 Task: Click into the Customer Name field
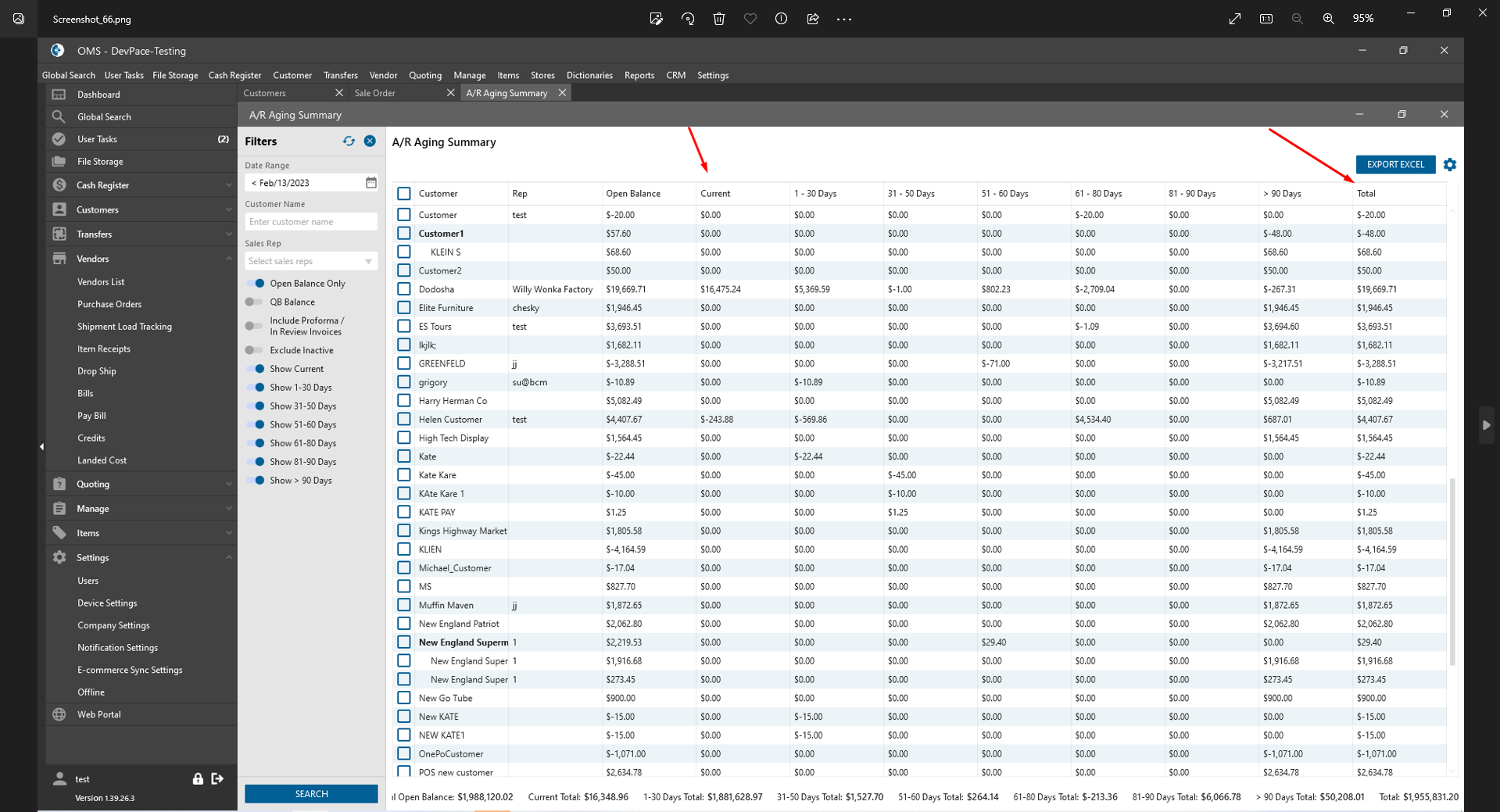point(310,222)
